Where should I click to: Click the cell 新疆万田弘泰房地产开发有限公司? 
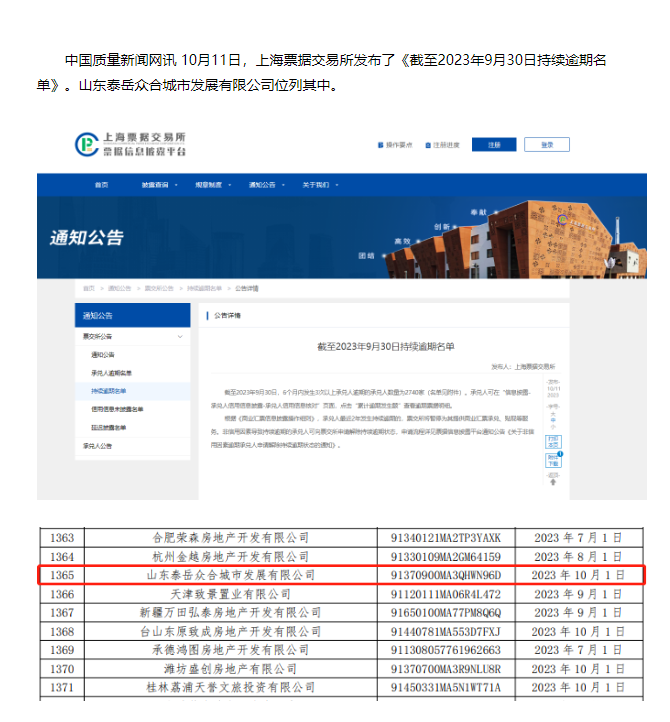coord(231,613)
